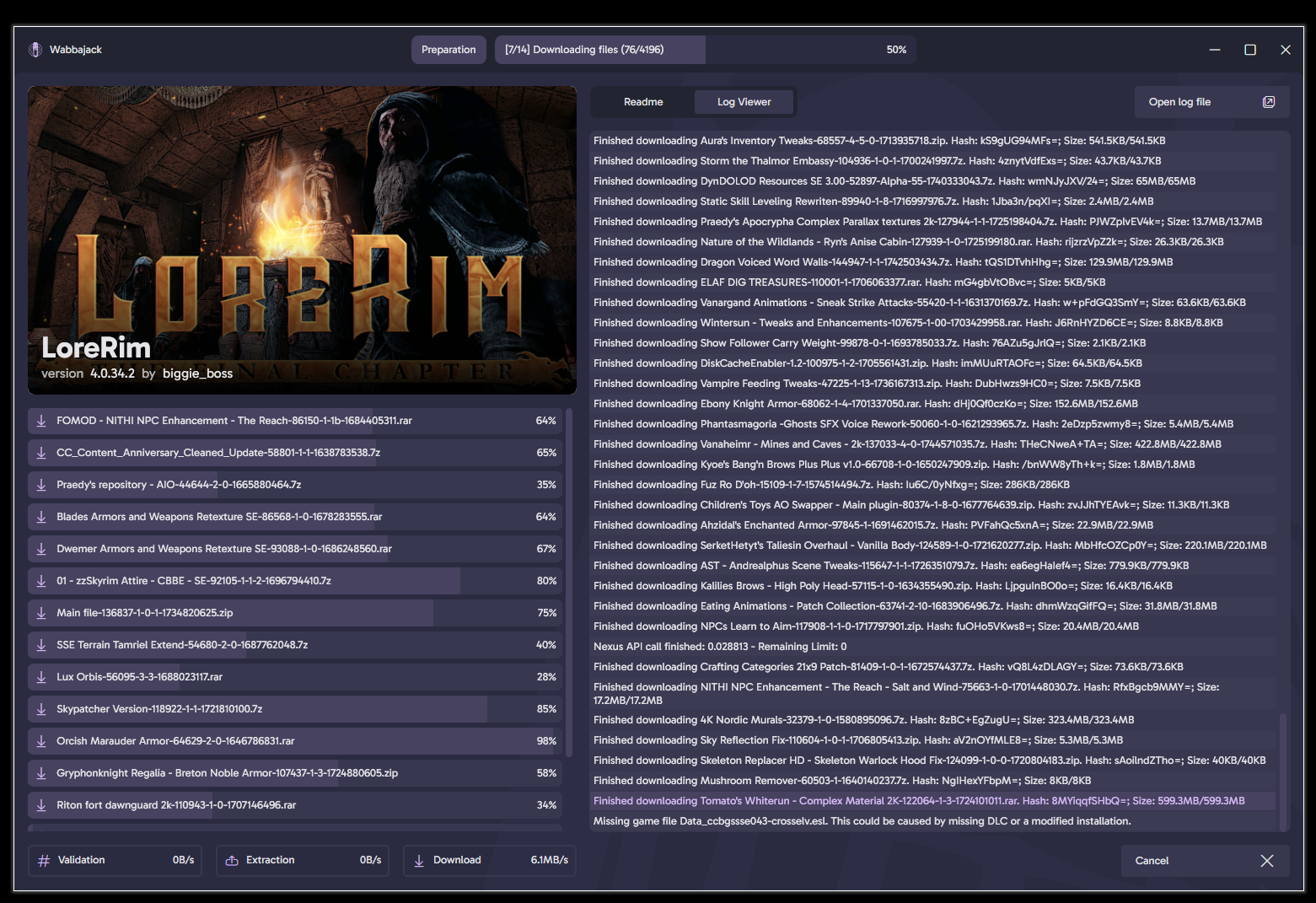Click download icon for Skypatcher Version
This screenshot has width=1316, height=903.
(41, 709)
